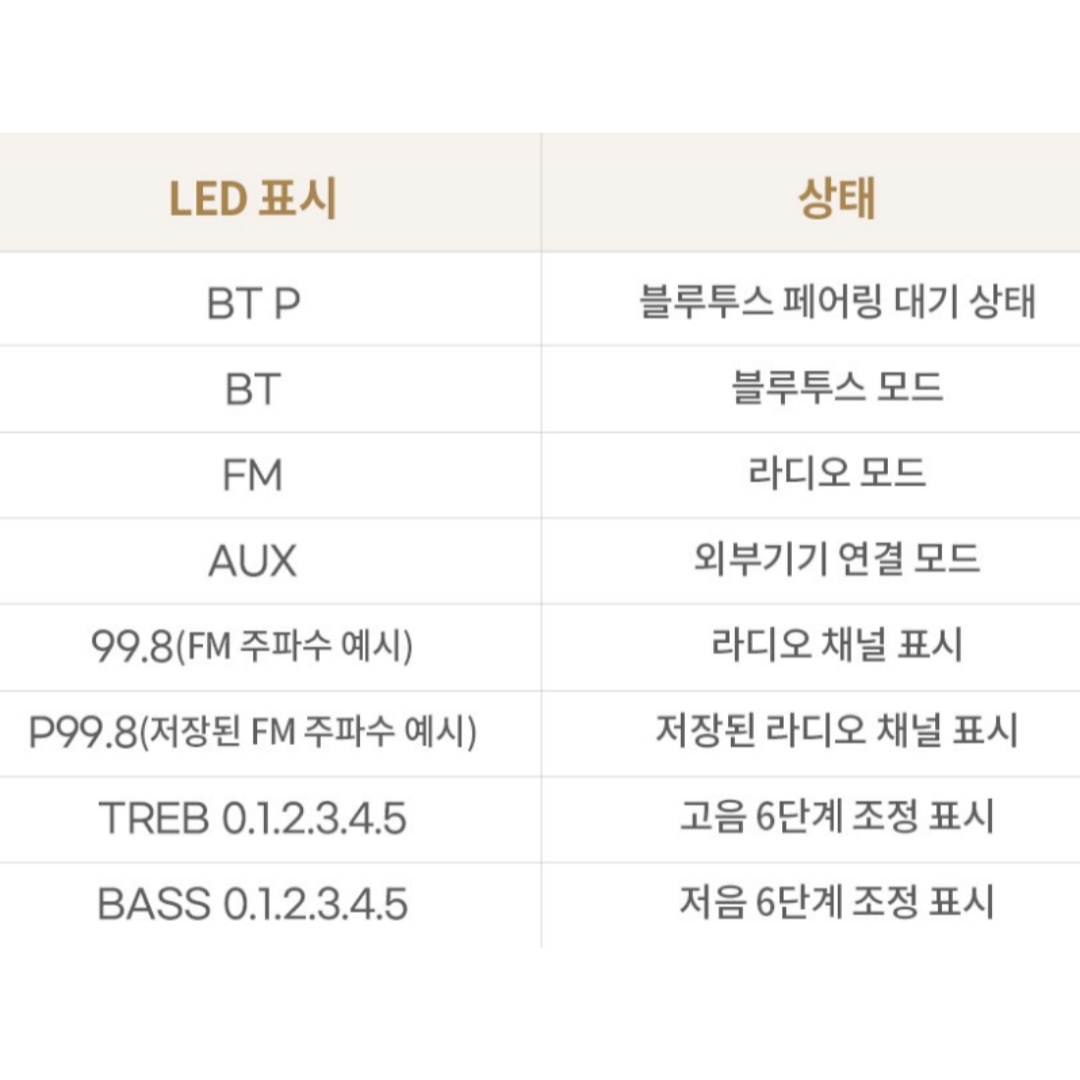Click the "블루투스 모드" status cell
The width and height of the screenshot is (1080, 1080).
point(836,387)
